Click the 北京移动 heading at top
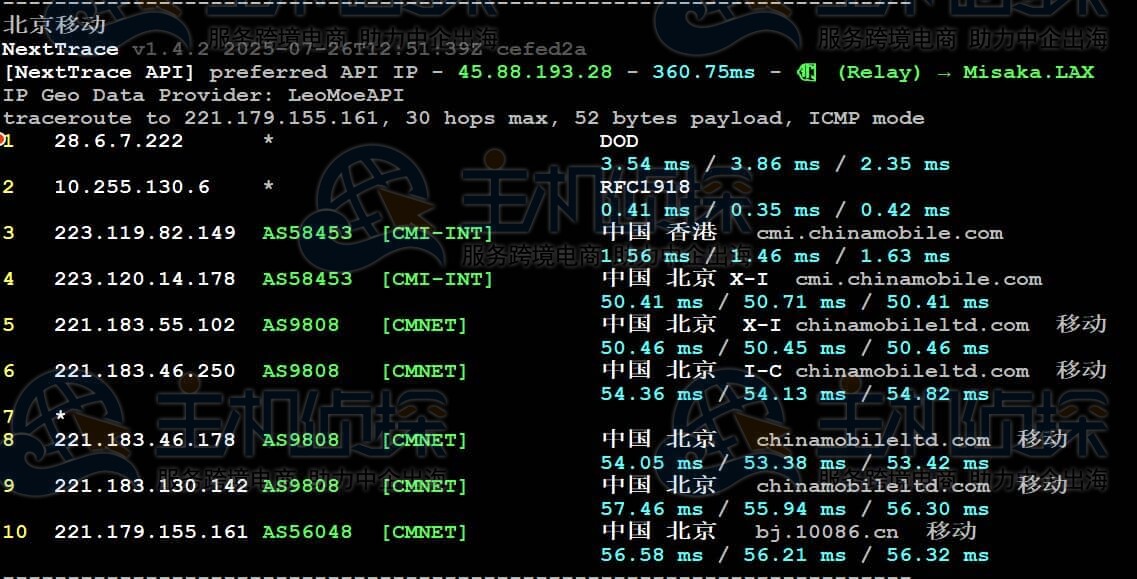The width and height of the screenshot is (1137, 579). (x=54, y=25)
